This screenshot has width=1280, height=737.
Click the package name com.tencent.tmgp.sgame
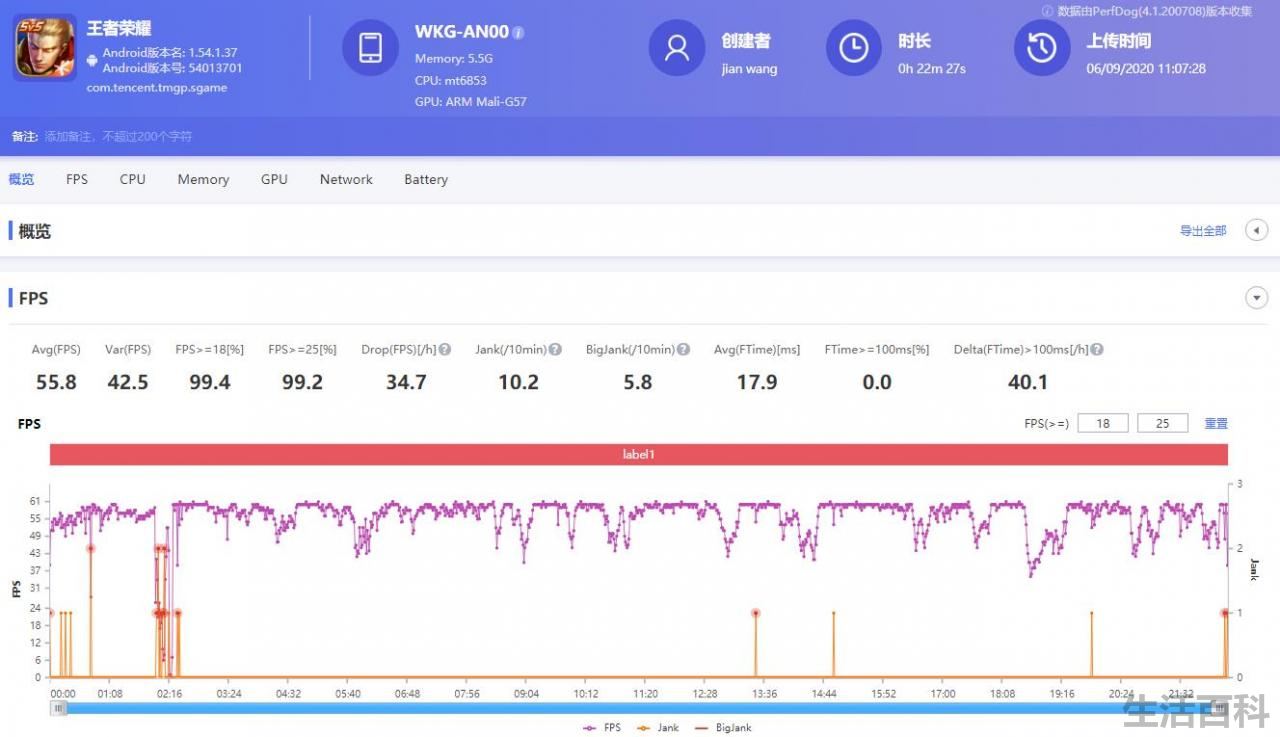[157, 88]
